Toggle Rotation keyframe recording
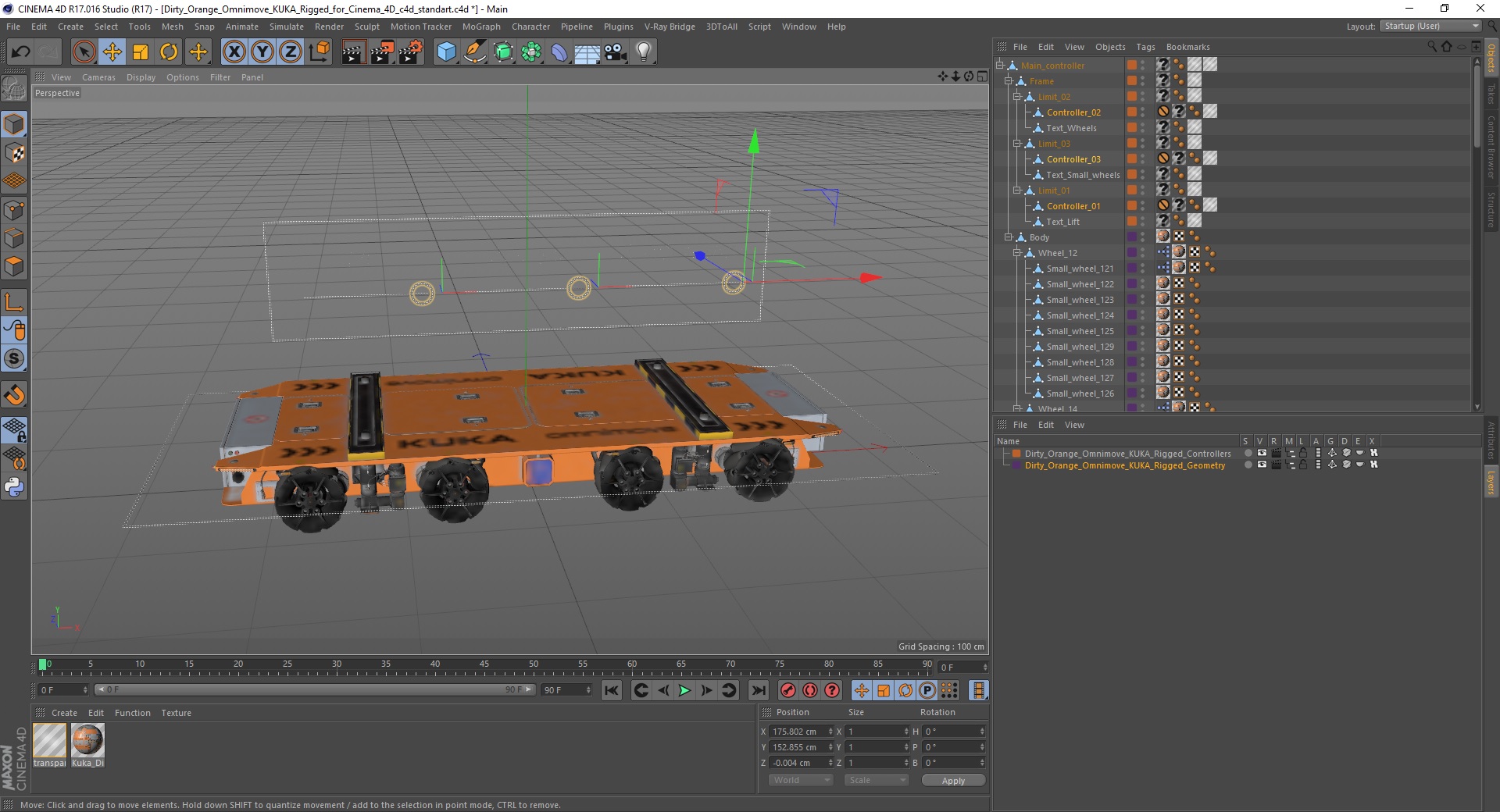Viewport: 1500px width, 812px height. pos(905,690)
